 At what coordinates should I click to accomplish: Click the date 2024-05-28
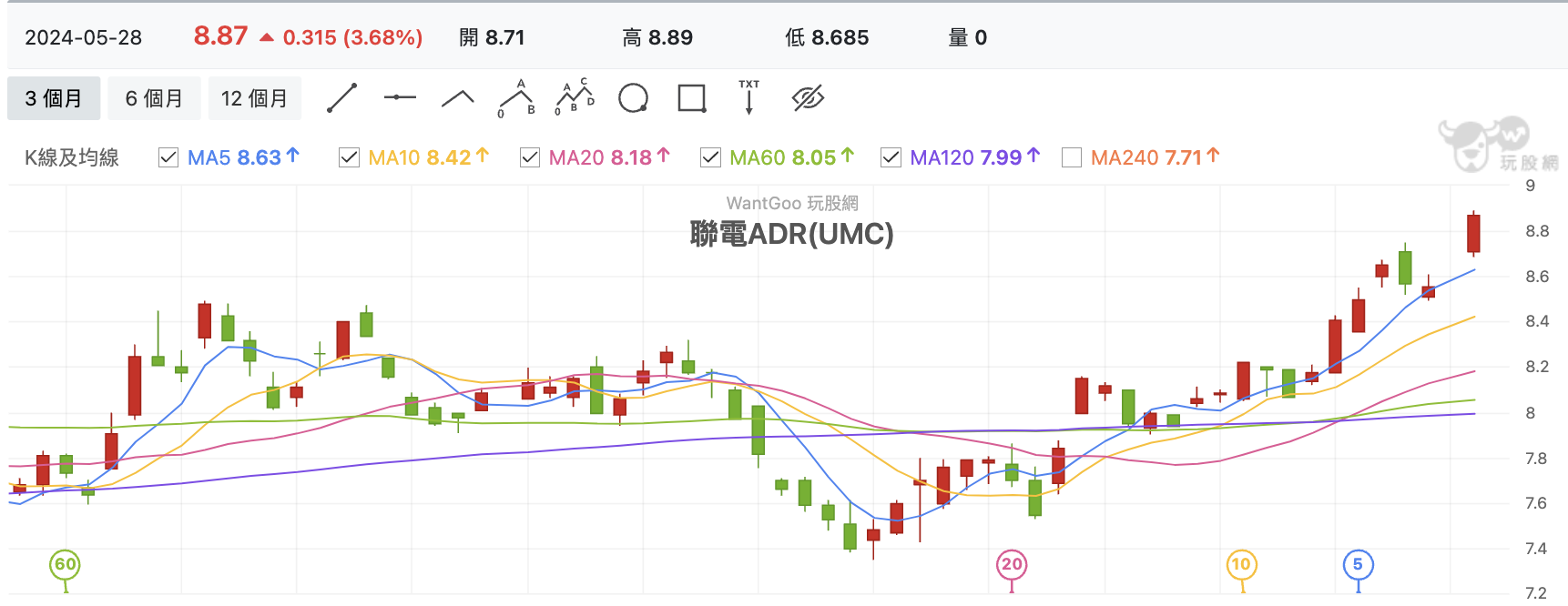pyautogui.click(x=83, y=37)
